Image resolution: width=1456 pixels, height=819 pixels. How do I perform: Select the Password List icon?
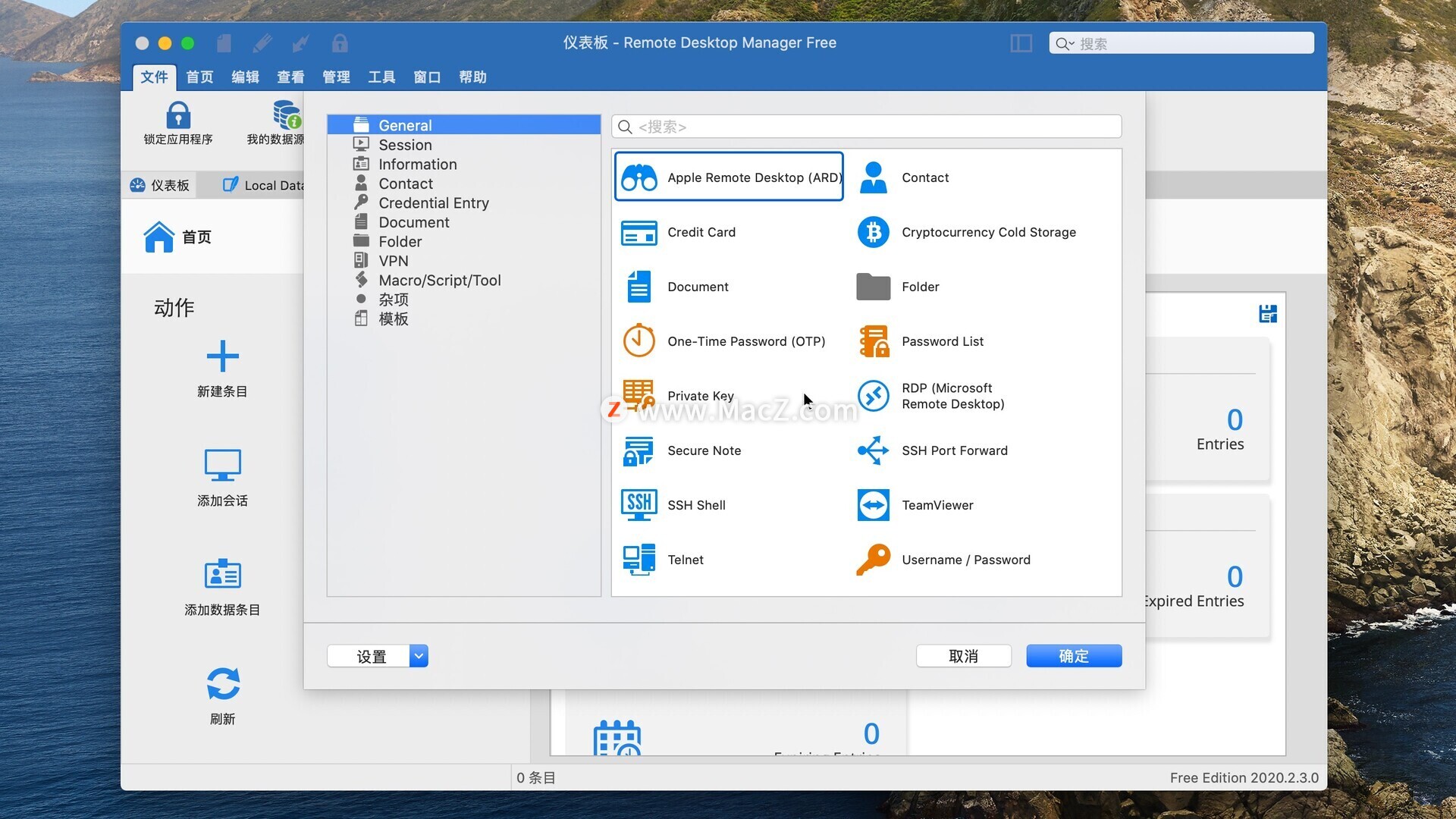[873, 341]
